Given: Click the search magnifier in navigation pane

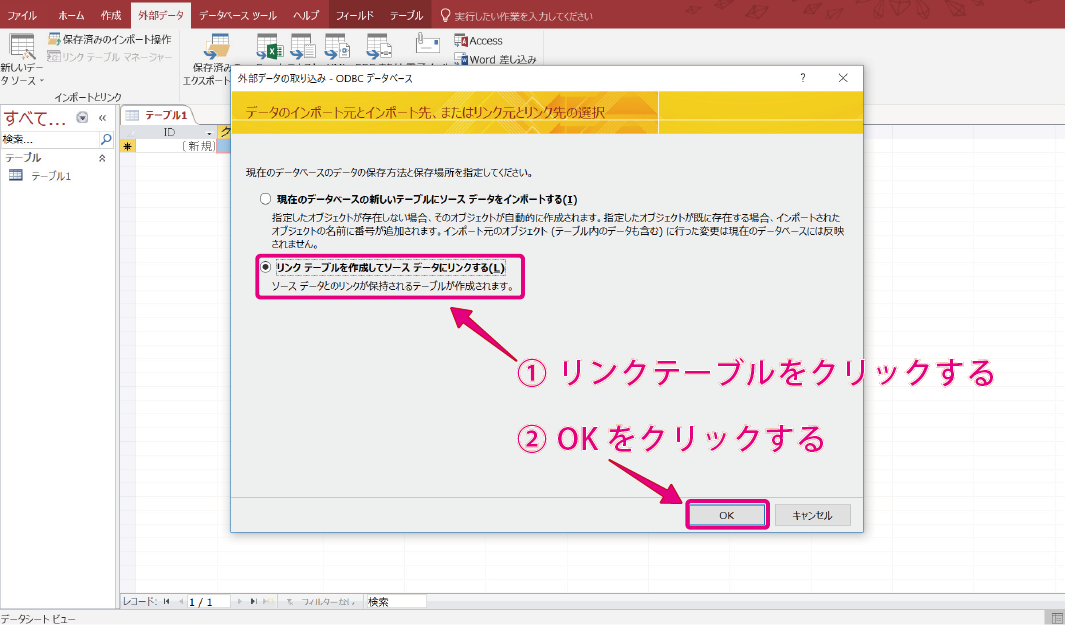Looking at the screenshot, I should tap(106, 140).
